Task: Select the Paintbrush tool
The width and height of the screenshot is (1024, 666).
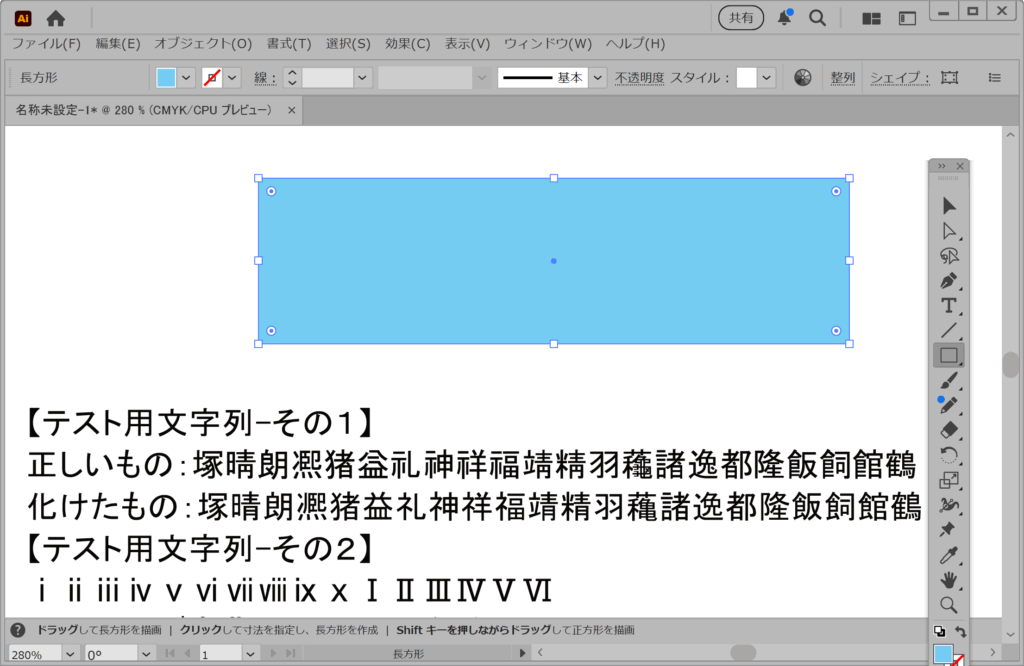Action: point(948,380)
